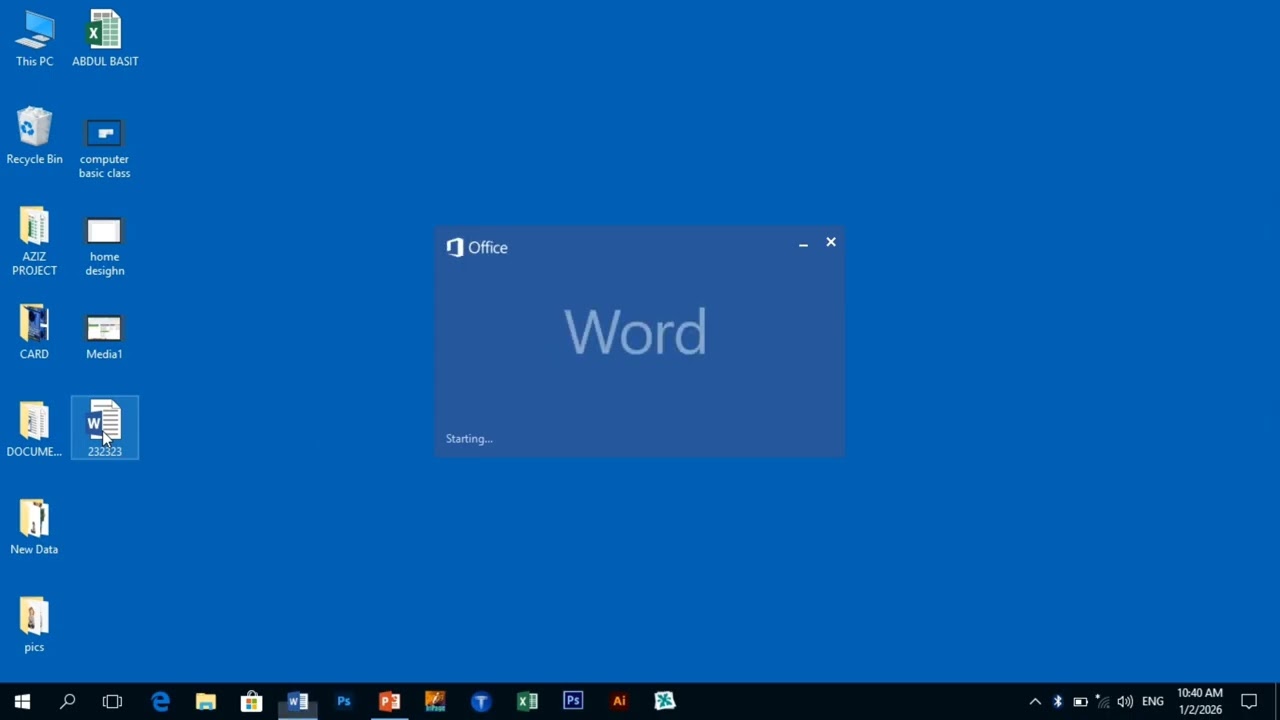Open the clock showing 10:40 AM

[1200, 701]
